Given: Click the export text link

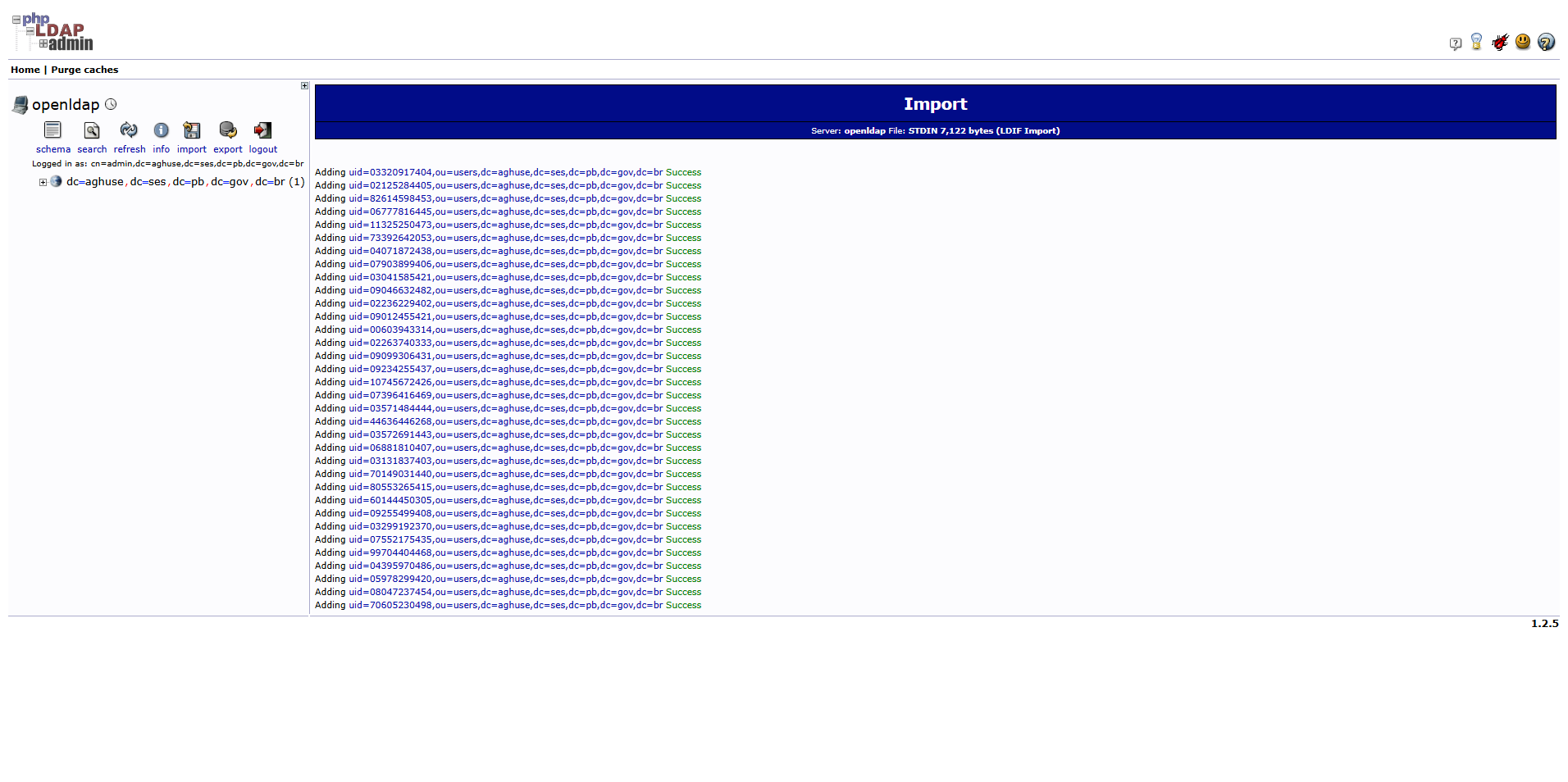Looking at the screenshot, I should (x=228, y=149).
